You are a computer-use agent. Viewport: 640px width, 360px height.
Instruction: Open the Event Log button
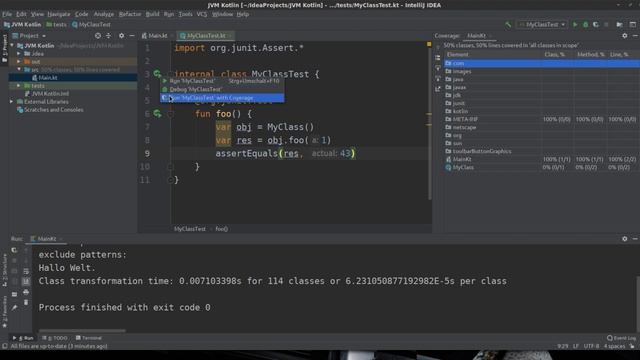coord(621,338)
